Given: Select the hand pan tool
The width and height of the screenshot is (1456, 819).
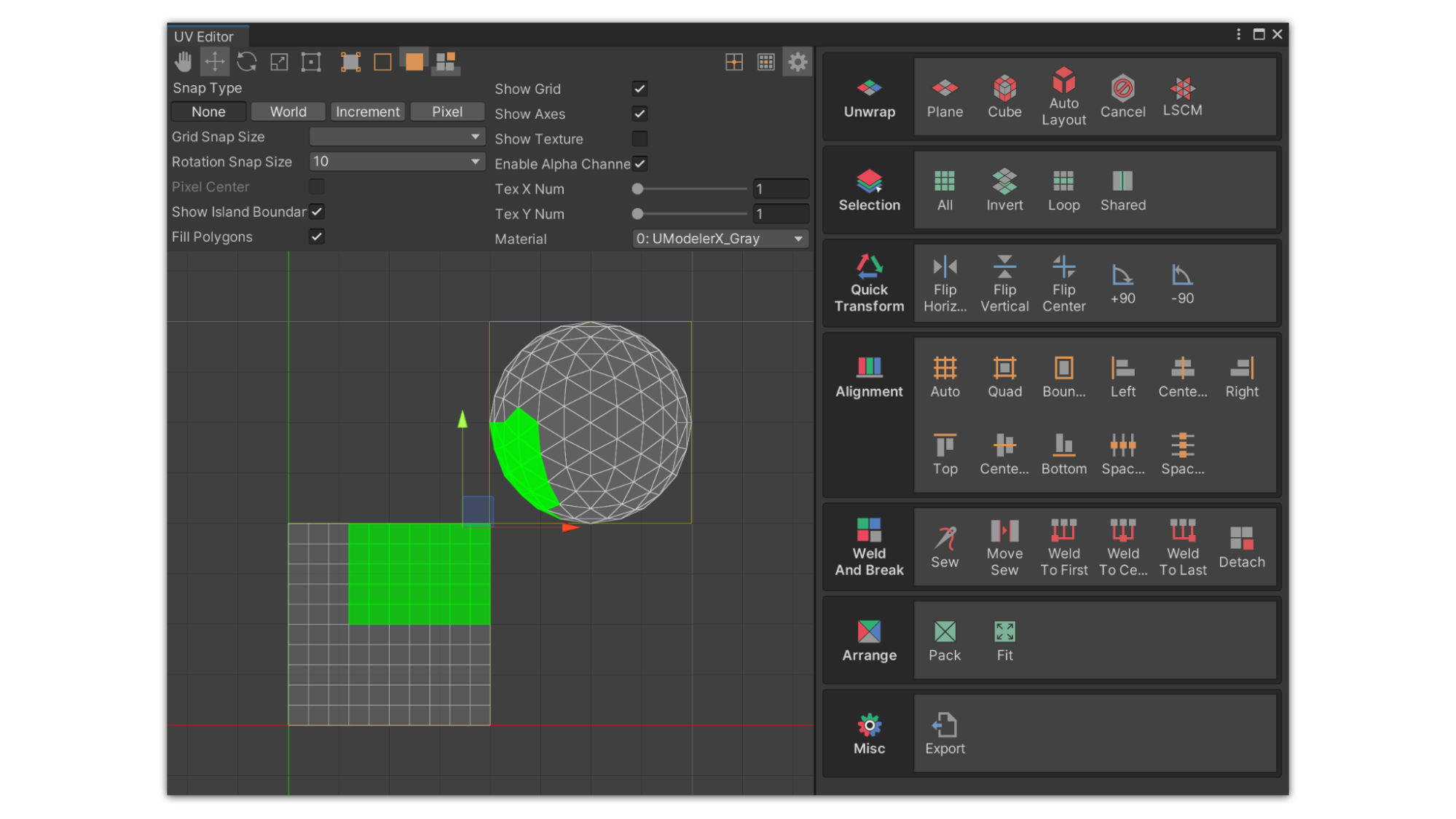Looking at the screenshot, I should (x=184, y=62).
